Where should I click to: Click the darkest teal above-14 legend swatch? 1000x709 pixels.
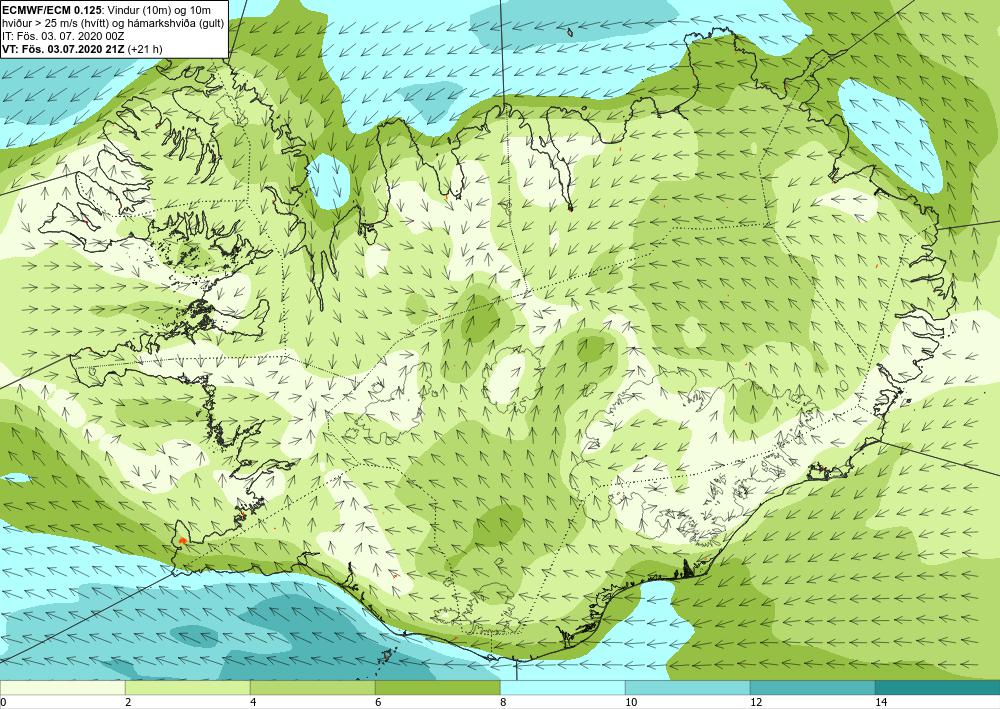[938, 687]
